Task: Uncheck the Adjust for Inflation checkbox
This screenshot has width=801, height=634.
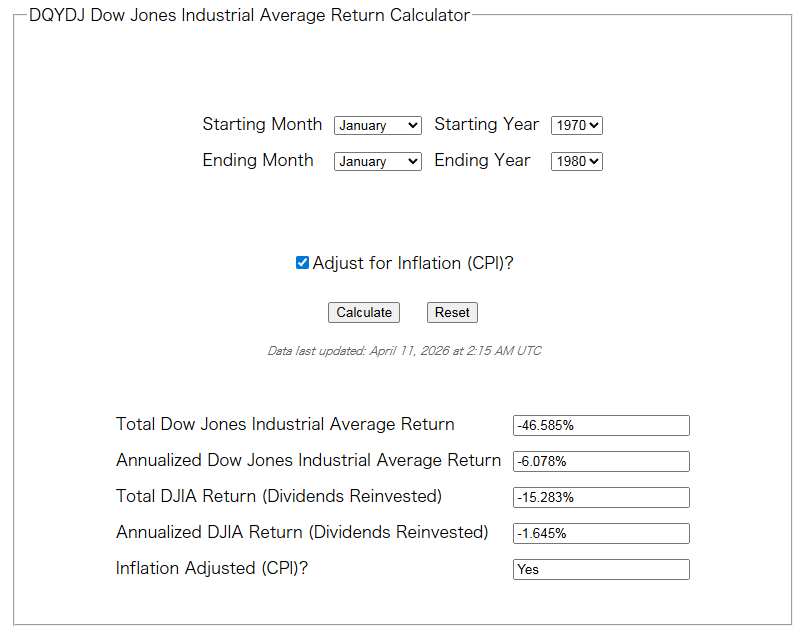Action: [x=302, y=263]
